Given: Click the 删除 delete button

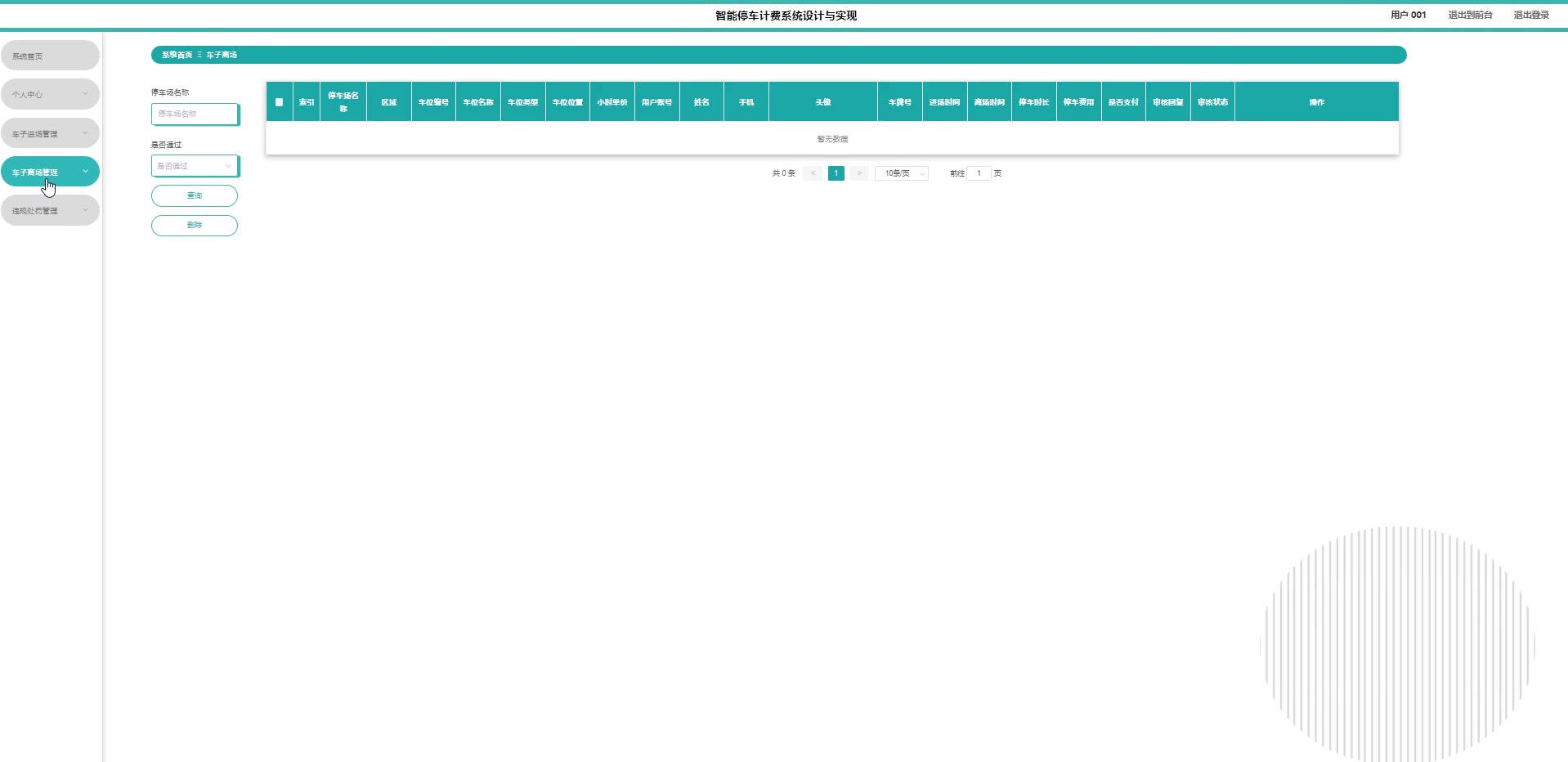Looking at the screenshot, I should point(195,225).
